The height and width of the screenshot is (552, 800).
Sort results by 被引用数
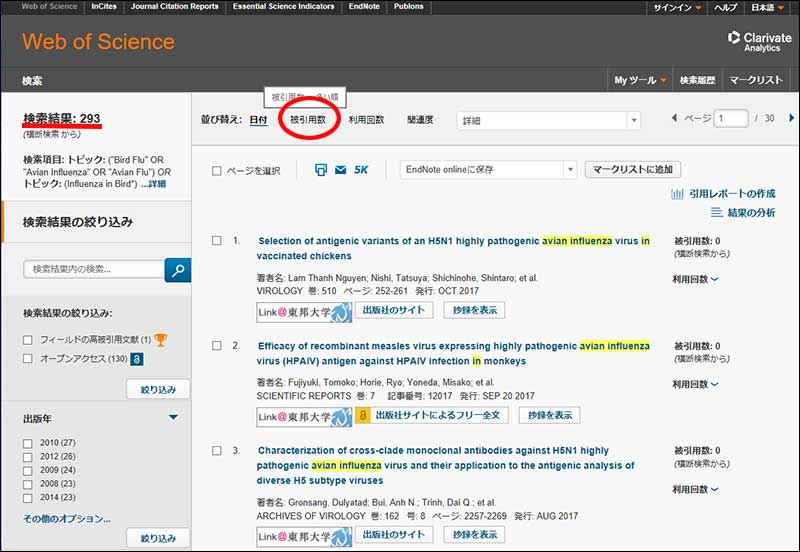pyautogui.click(x=308, y=119)
